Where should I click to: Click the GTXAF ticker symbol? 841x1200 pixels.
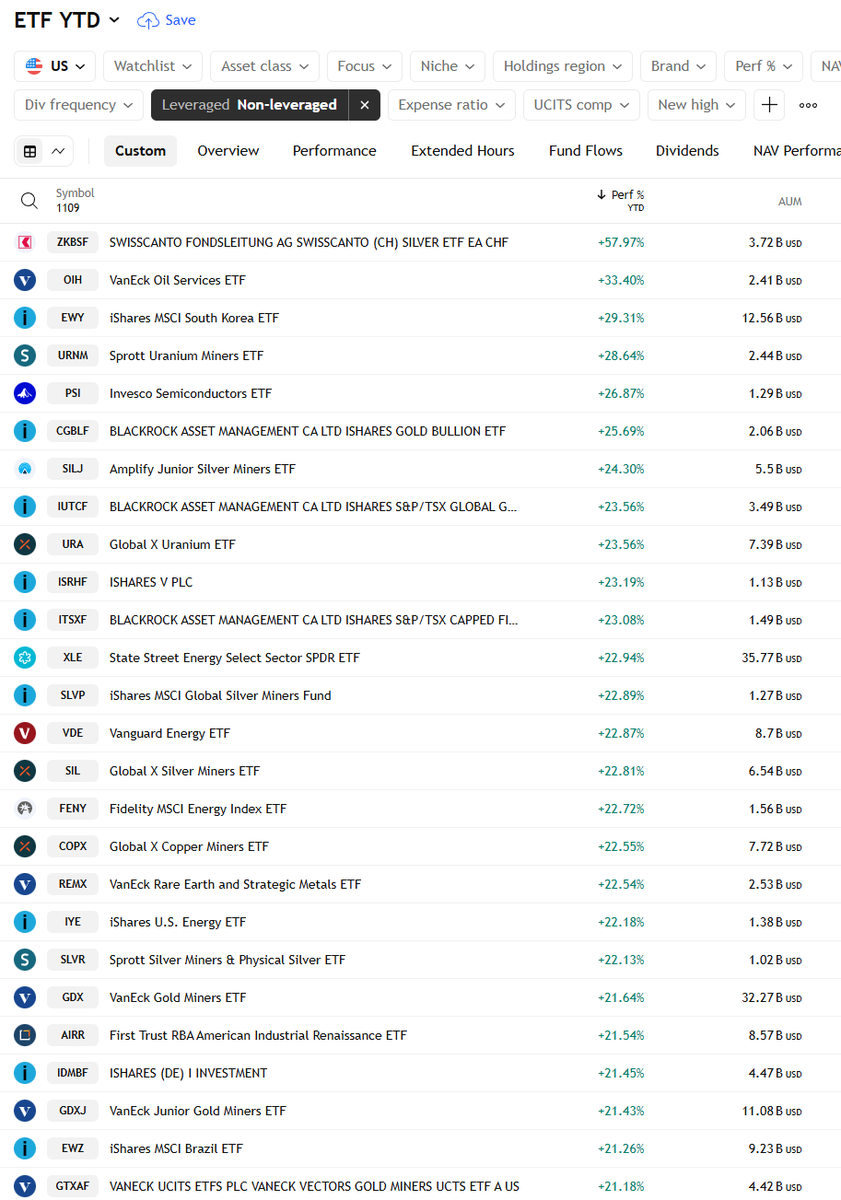tap(72, 1187)
